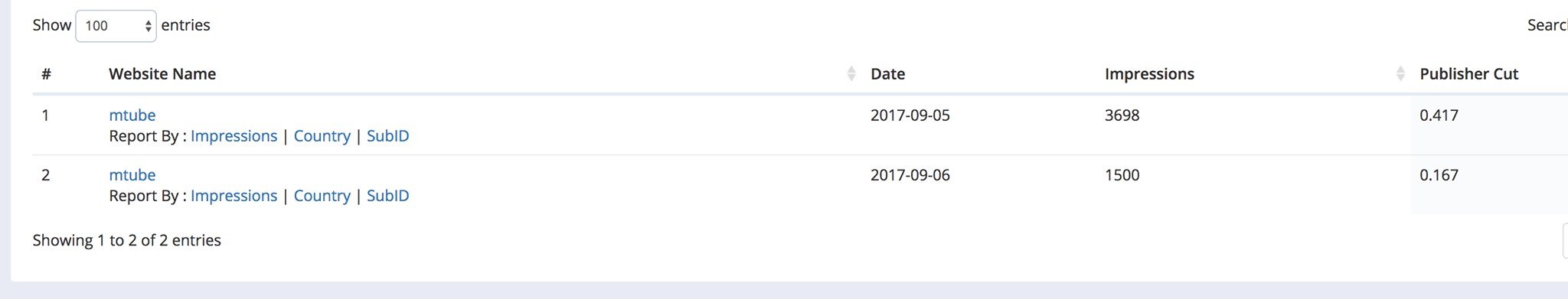Open the entries per page dropdown
This screenshot has height=299, width=1568.
click(x=116, y=26)
